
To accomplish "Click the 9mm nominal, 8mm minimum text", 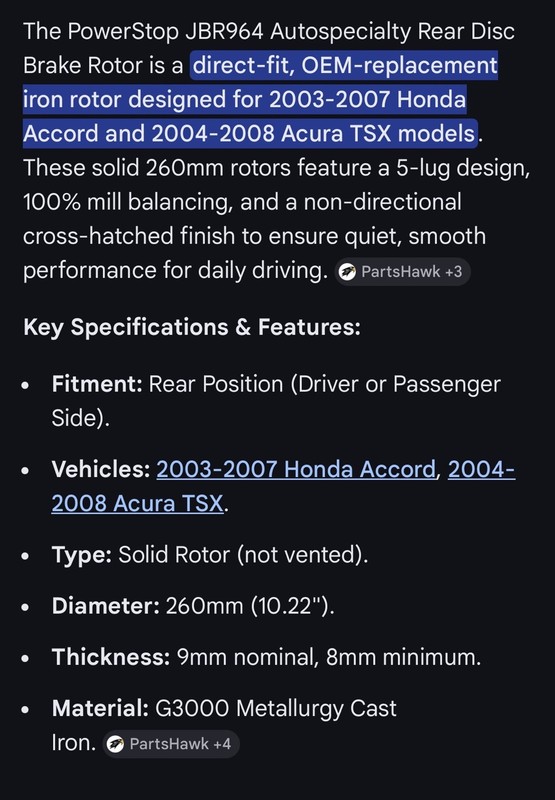I will pyautogui.click(x=329, y=657).
